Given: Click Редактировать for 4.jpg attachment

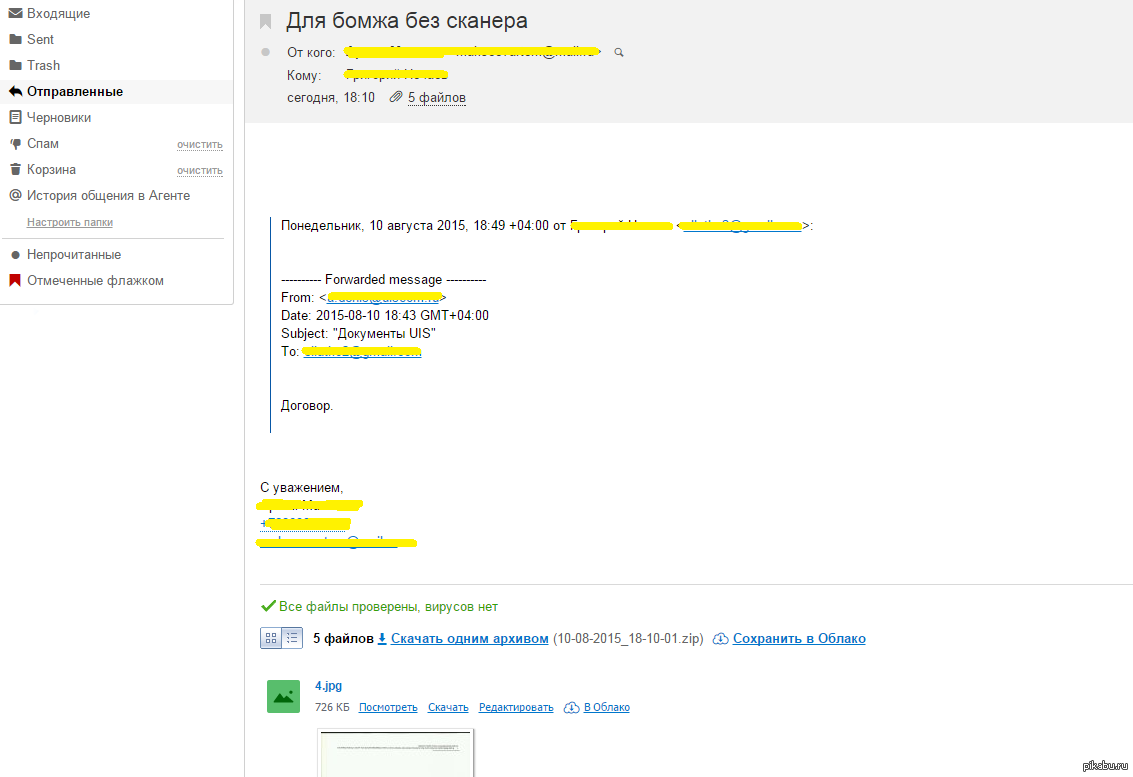Looking at the screenshot, I should 515,707.
